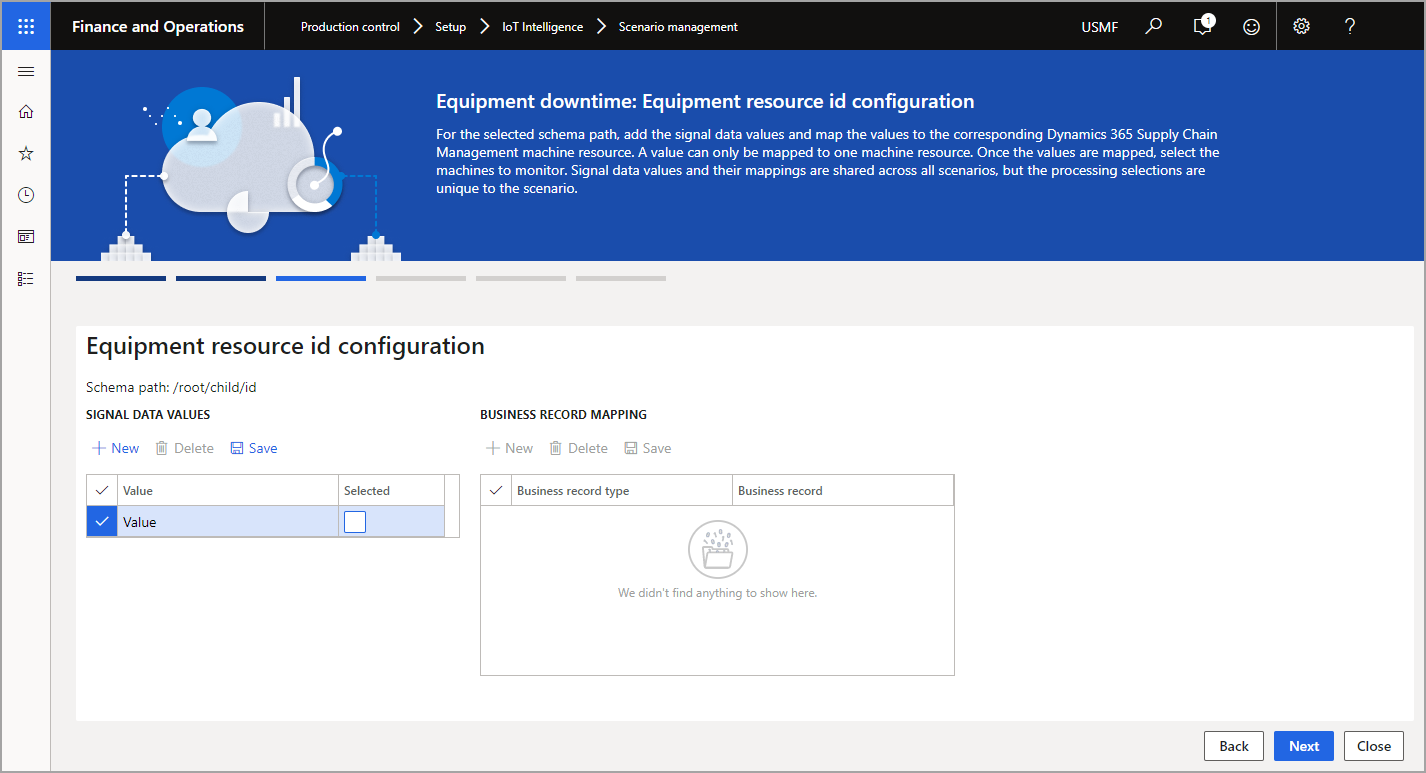
Task: Click the search magnifier icon
Action: click(x=1154, y=27)
